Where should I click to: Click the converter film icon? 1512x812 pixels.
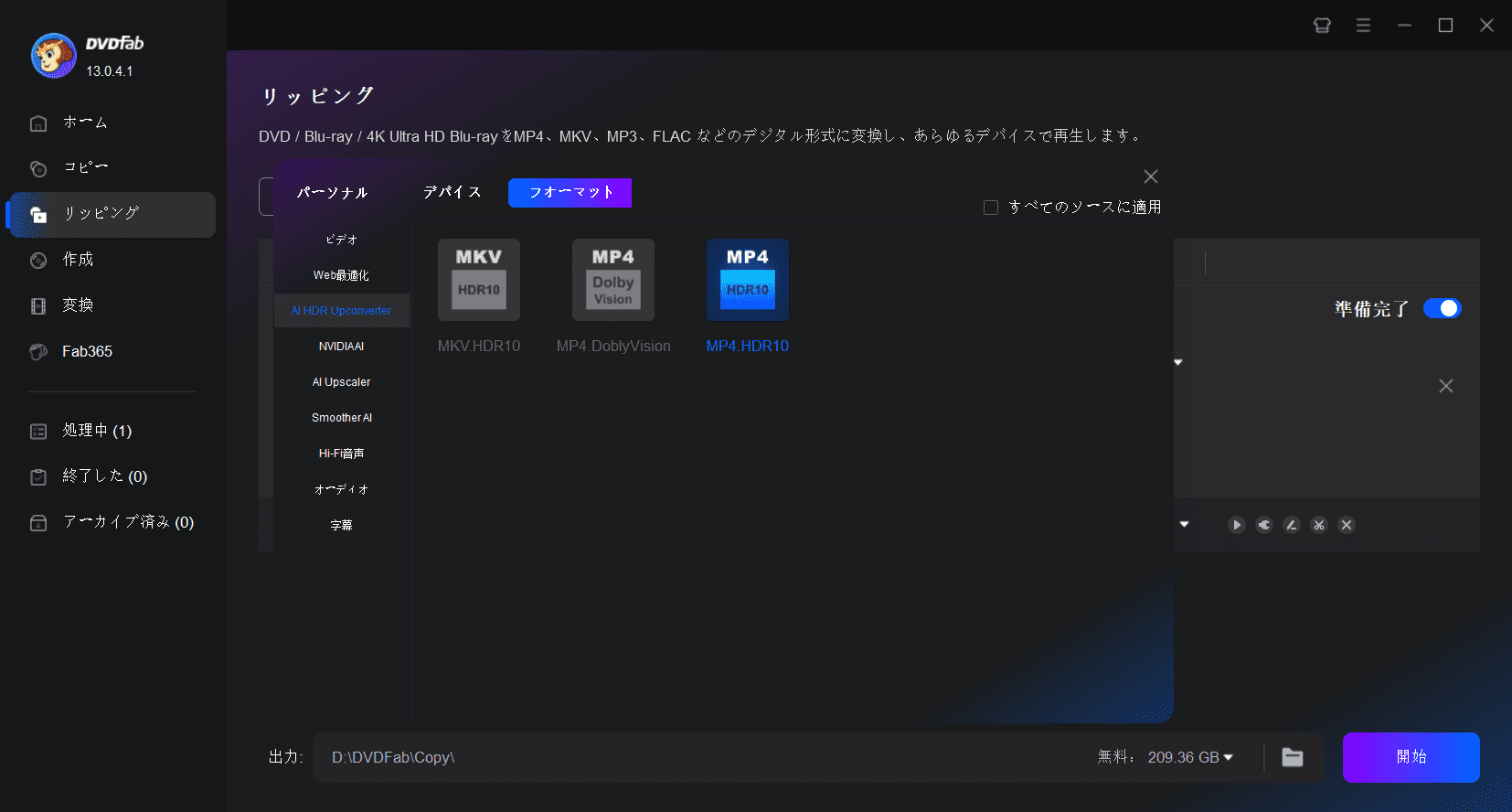38,306
